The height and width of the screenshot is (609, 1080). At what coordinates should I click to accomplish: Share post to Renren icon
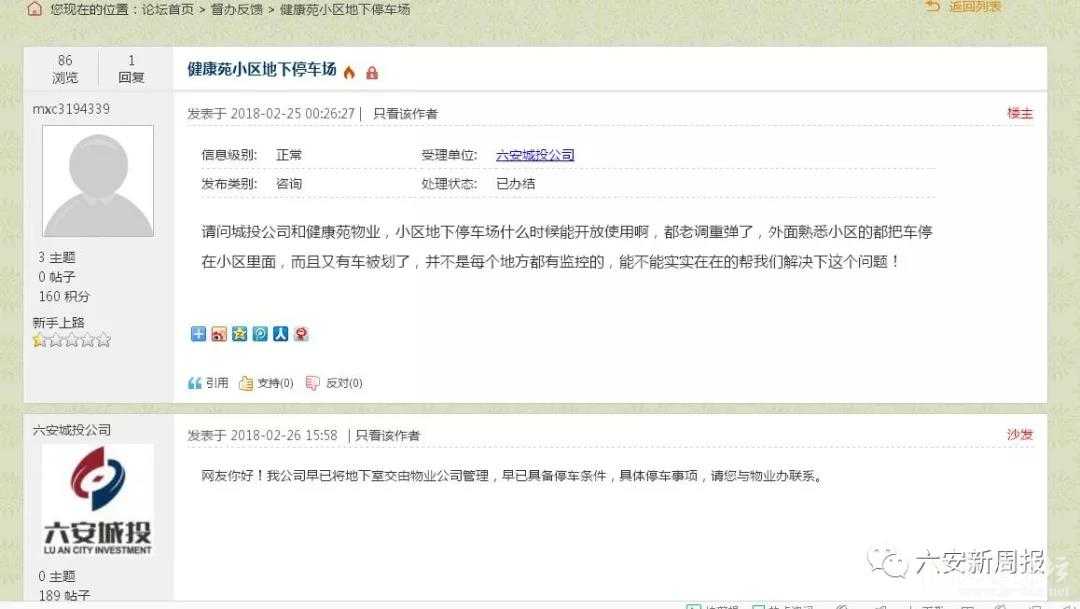[x=280, y=334]
